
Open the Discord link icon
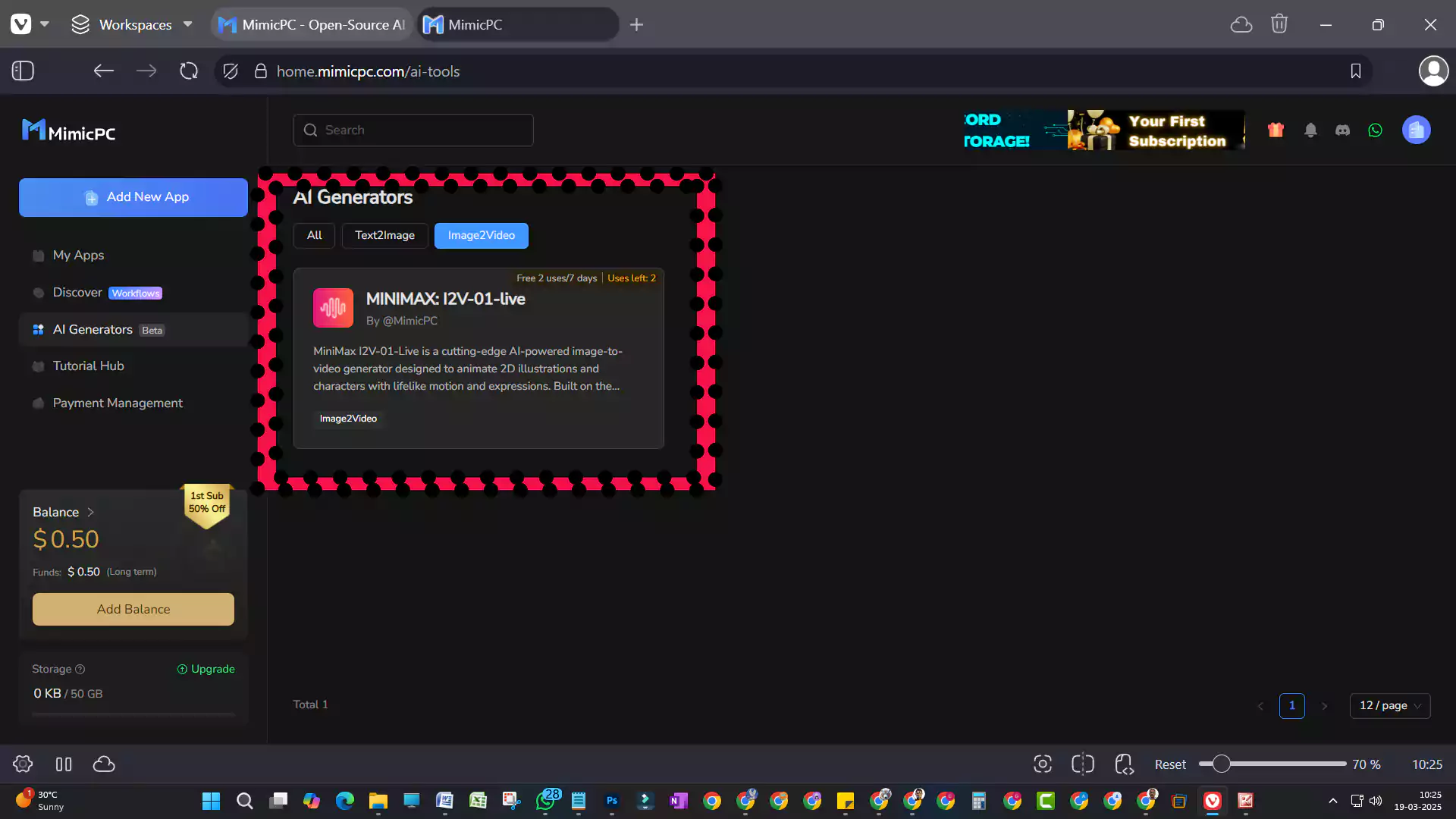coord(1342,130)
